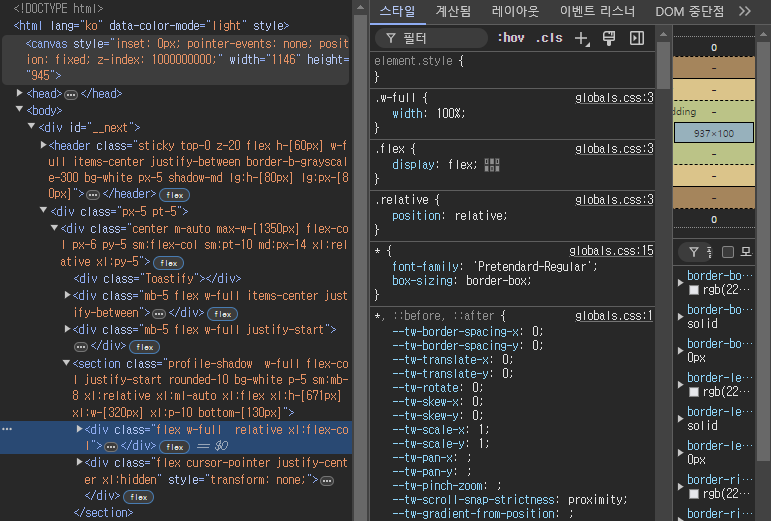
Task: Add a new style rule with plus icon
Action: (x=582, y=38)
